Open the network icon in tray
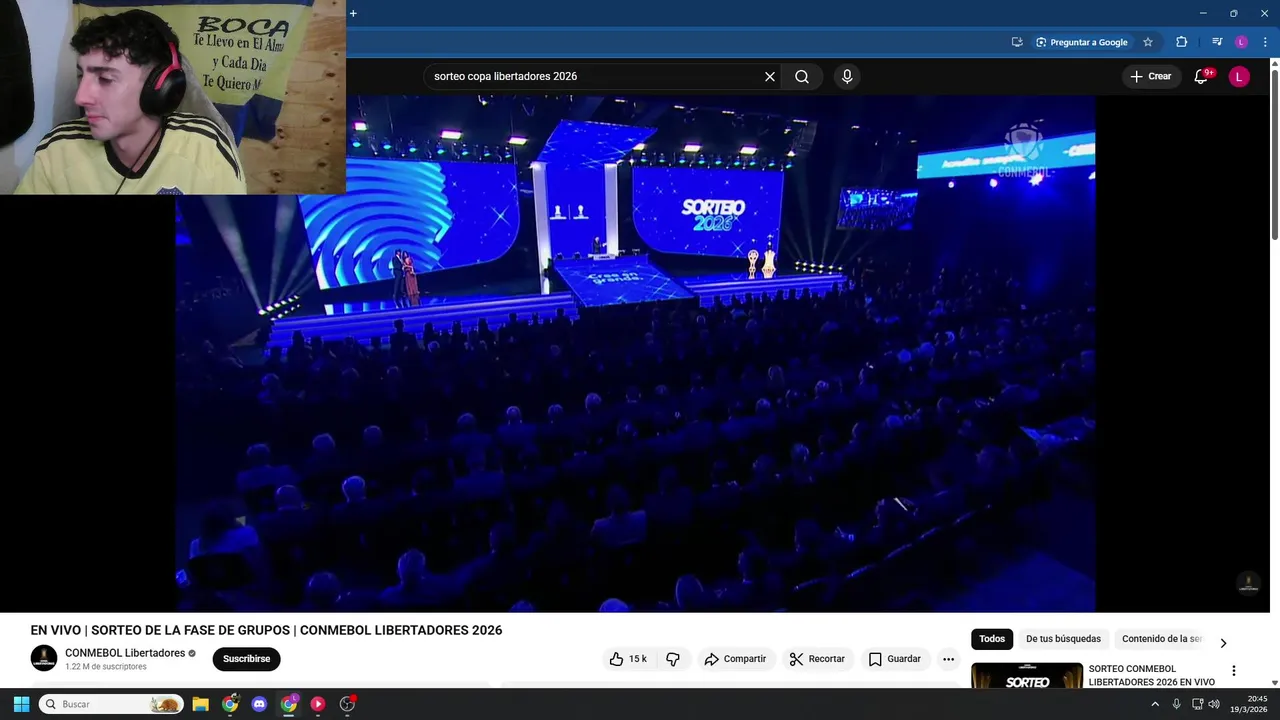1280x720 pixels. click(x=1197, y=704)
